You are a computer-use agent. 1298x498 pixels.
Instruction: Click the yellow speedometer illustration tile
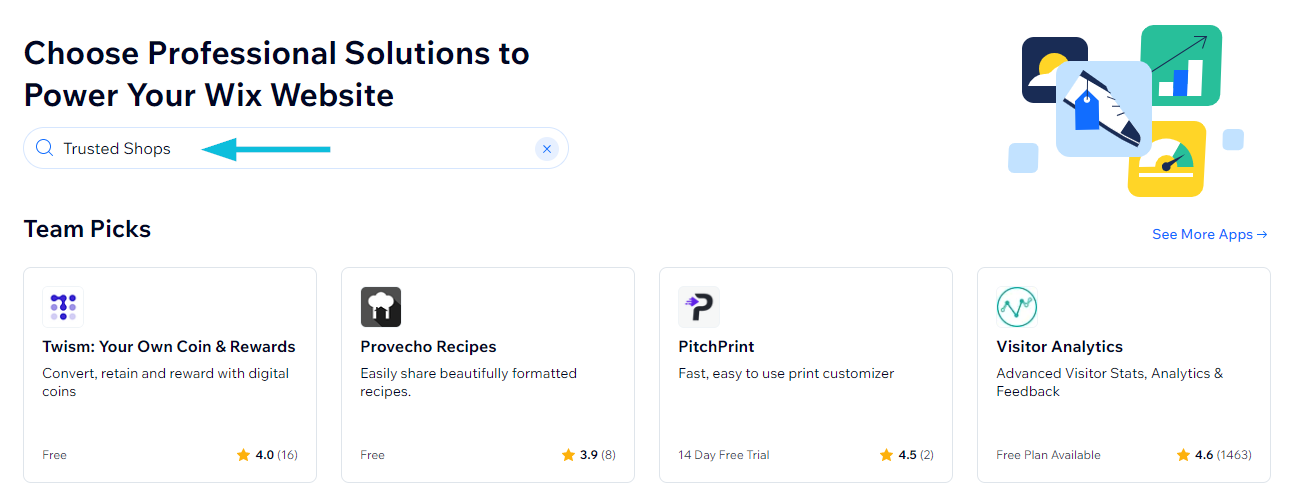1166,159
